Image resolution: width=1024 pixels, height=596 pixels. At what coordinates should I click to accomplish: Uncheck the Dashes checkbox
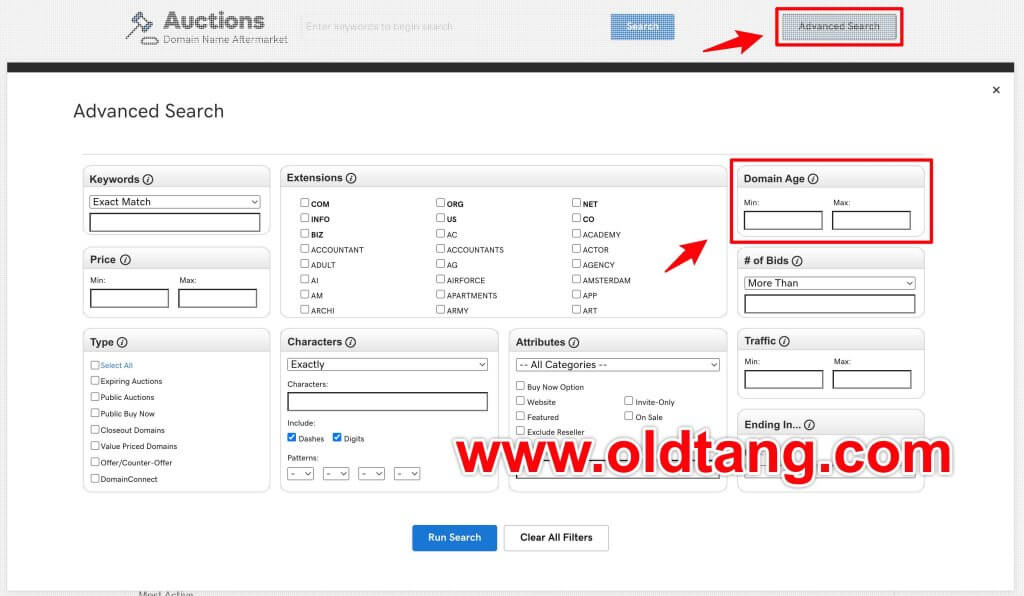292,438
